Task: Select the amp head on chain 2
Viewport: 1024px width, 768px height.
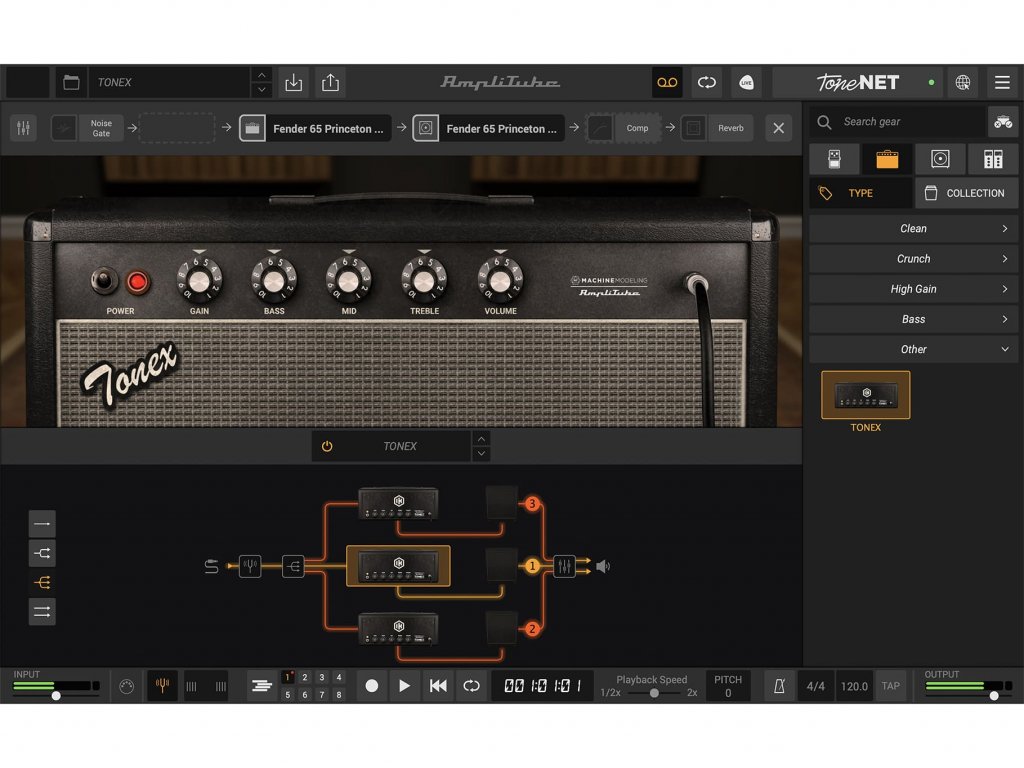Action: click(x=398, y=628)
